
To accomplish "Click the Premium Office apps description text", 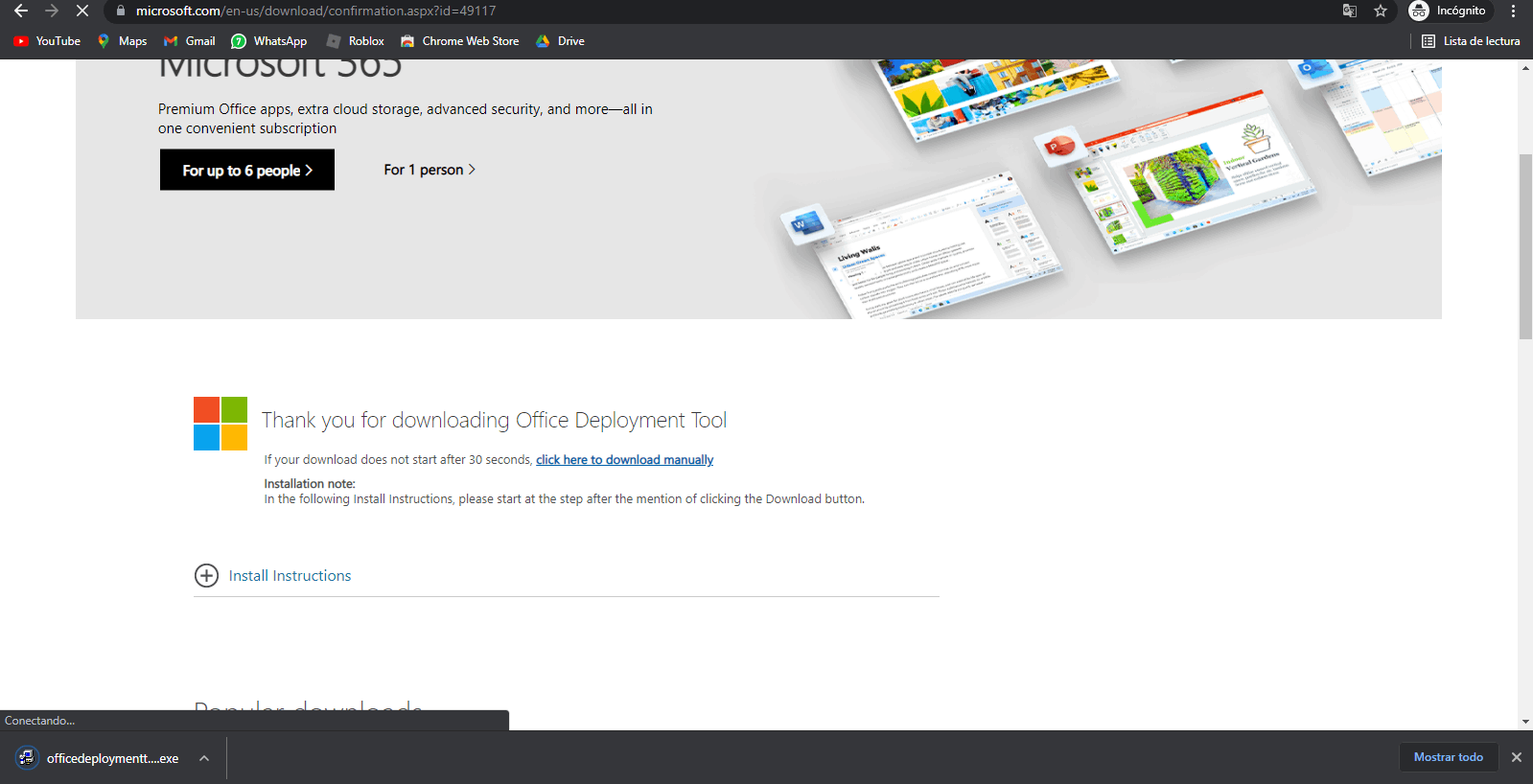I will point(406,119).
